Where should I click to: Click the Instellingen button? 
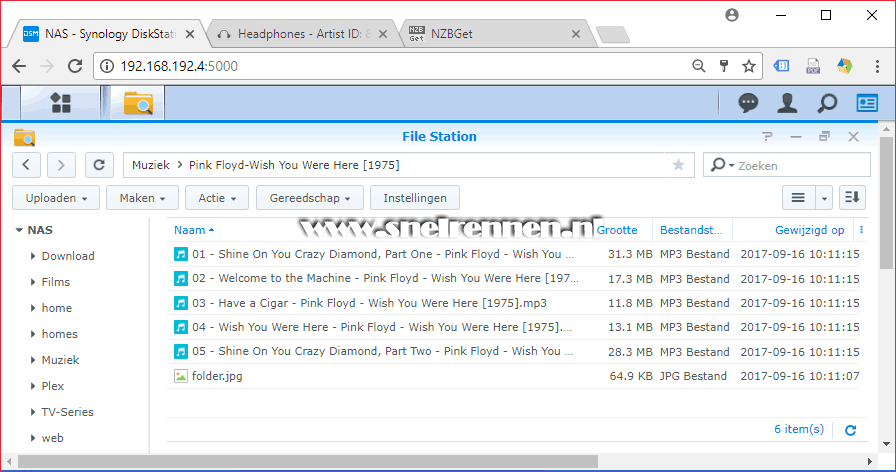click(415, 198)
